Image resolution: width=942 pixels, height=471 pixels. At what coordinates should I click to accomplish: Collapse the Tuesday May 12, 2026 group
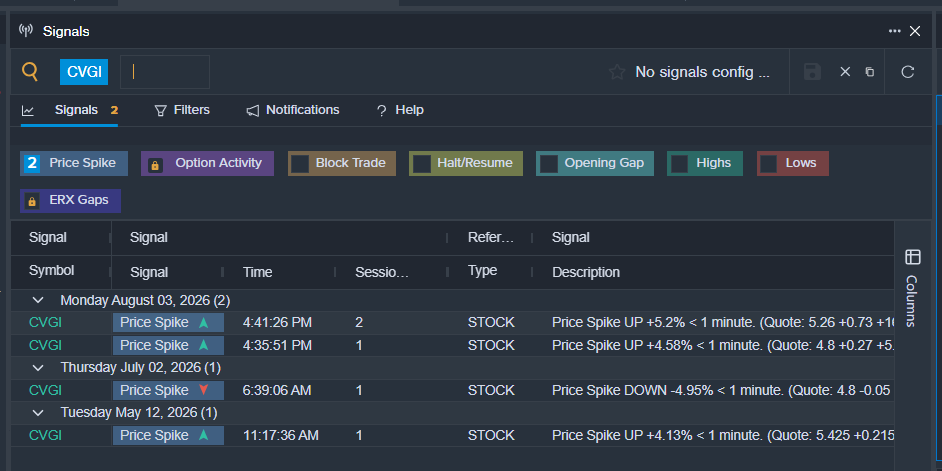coord(38,413)
